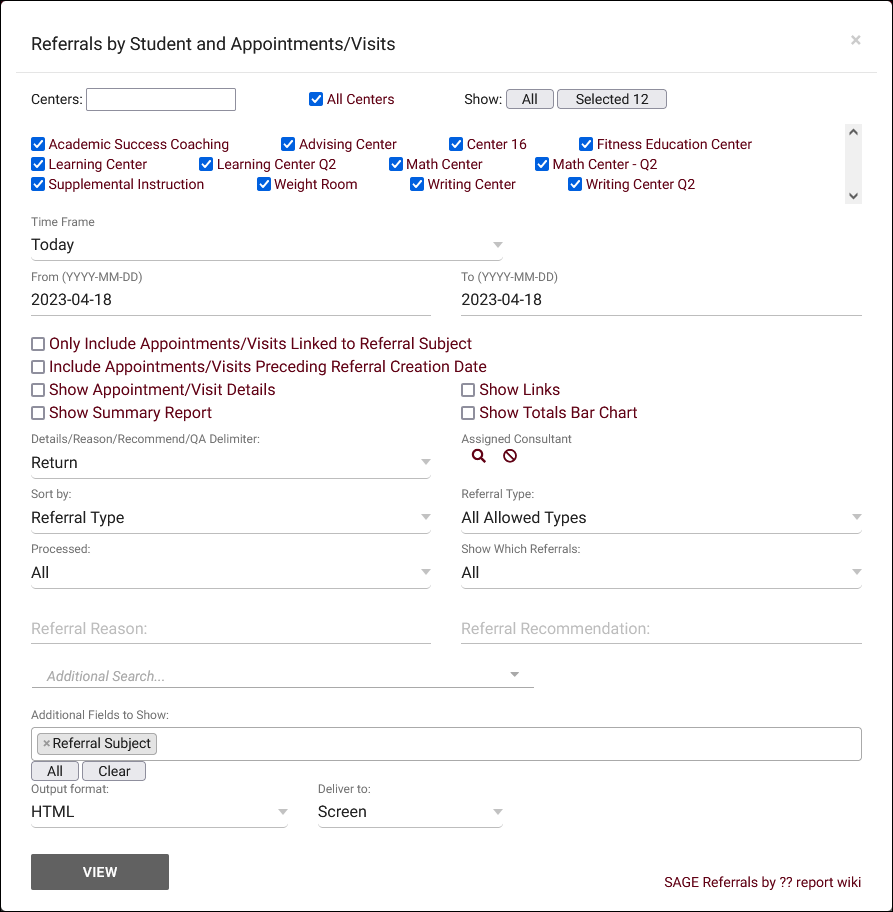Viewport: 893px width, 912px height.
Task: Open the SAGE Referrals report wiki link
Action: point(762,882)
